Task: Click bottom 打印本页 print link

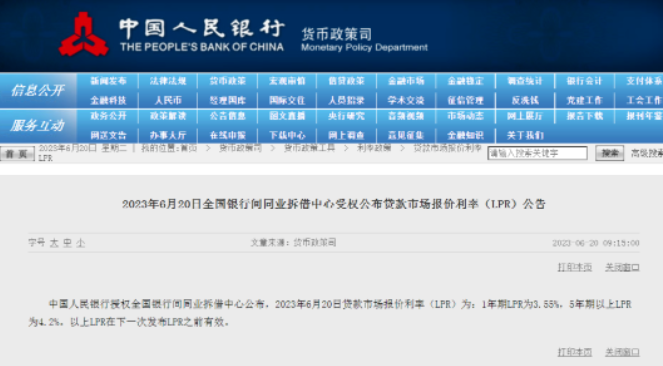Action: (575, 352)
